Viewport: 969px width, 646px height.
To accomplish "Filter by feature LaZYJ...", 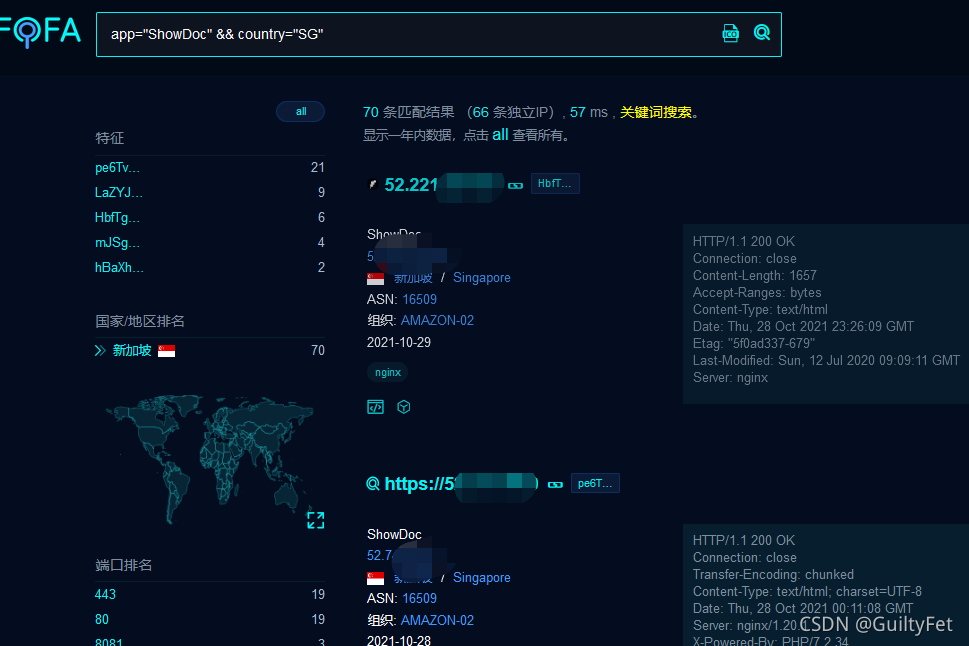I will pyautogui.click(x=119, y=192).
